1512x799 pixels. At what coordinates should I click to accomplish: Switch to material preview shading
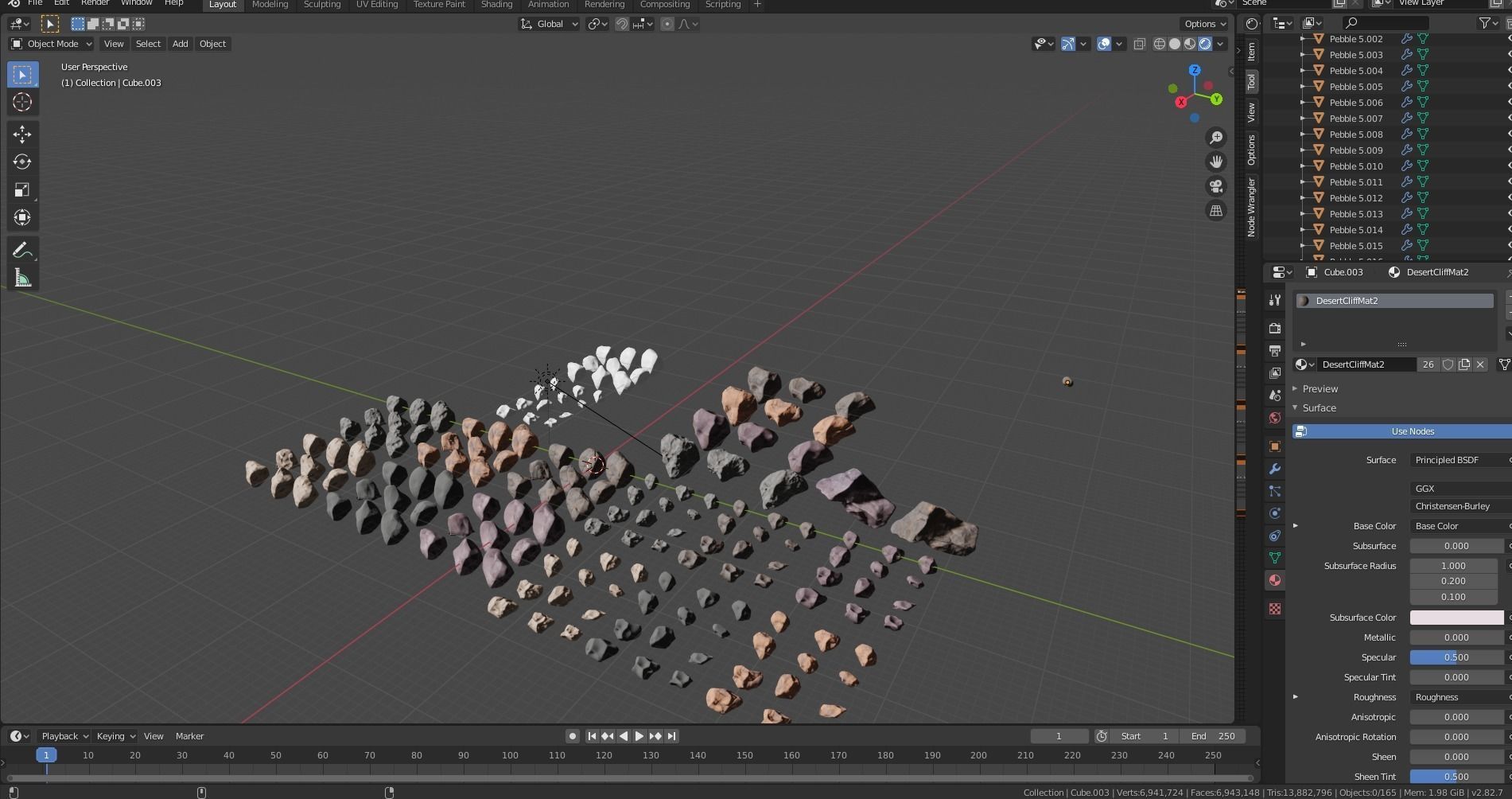pyautogui.click(x=1190, y=44)
